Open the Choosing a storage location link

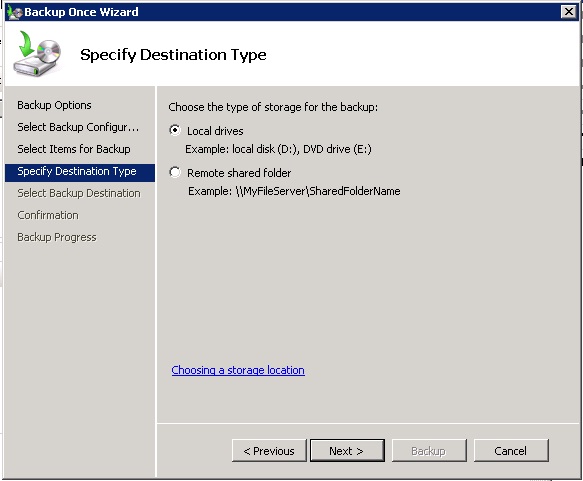coord(238,370)
